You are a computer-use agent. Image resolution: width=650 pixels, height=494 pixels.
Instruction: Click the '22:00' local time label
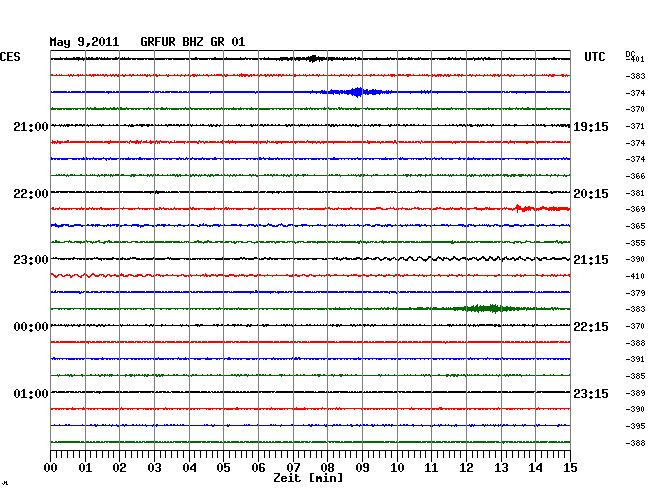point(31,194)
